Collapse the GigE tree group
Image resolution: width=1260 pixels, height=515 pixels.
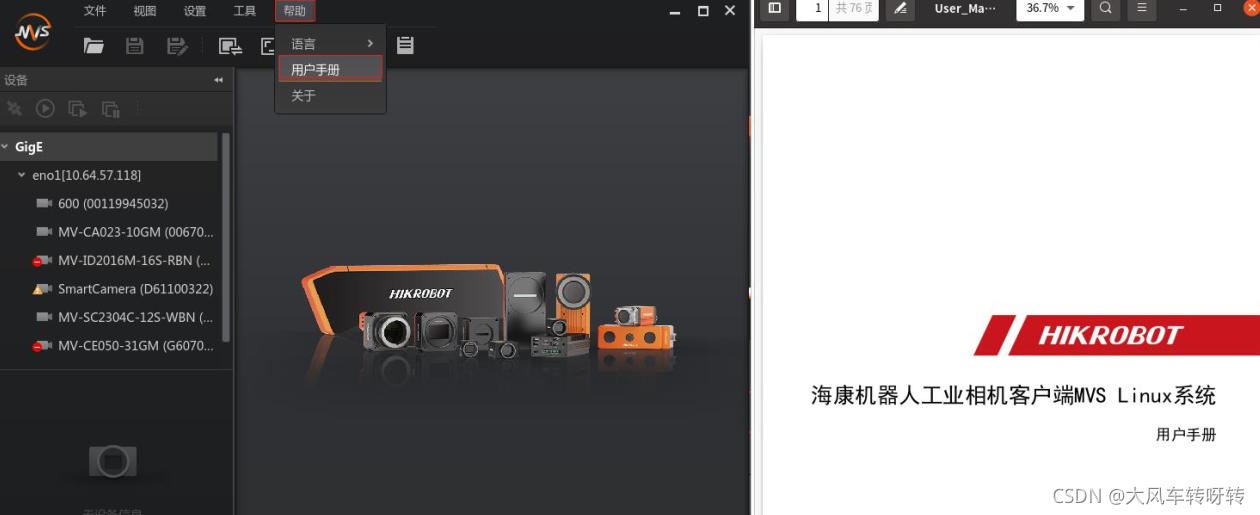point(5,147)
